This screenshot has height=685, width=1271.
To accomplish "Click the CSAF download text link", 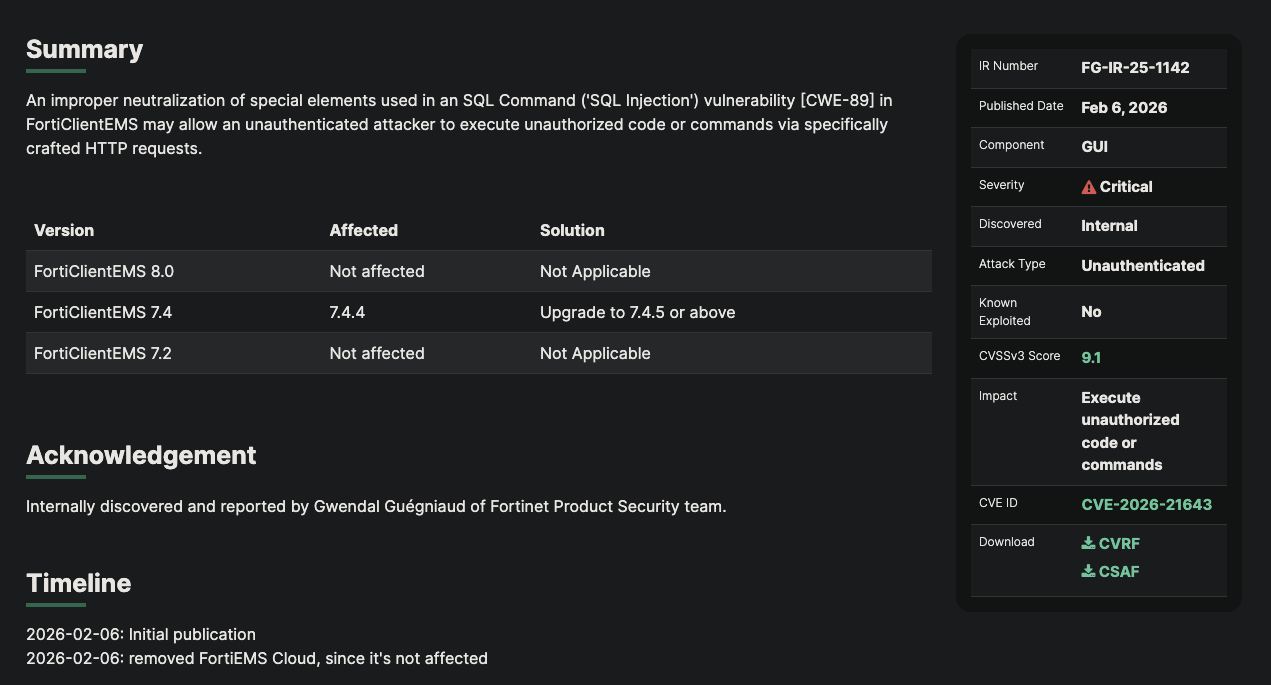I will pos(1119,572).
